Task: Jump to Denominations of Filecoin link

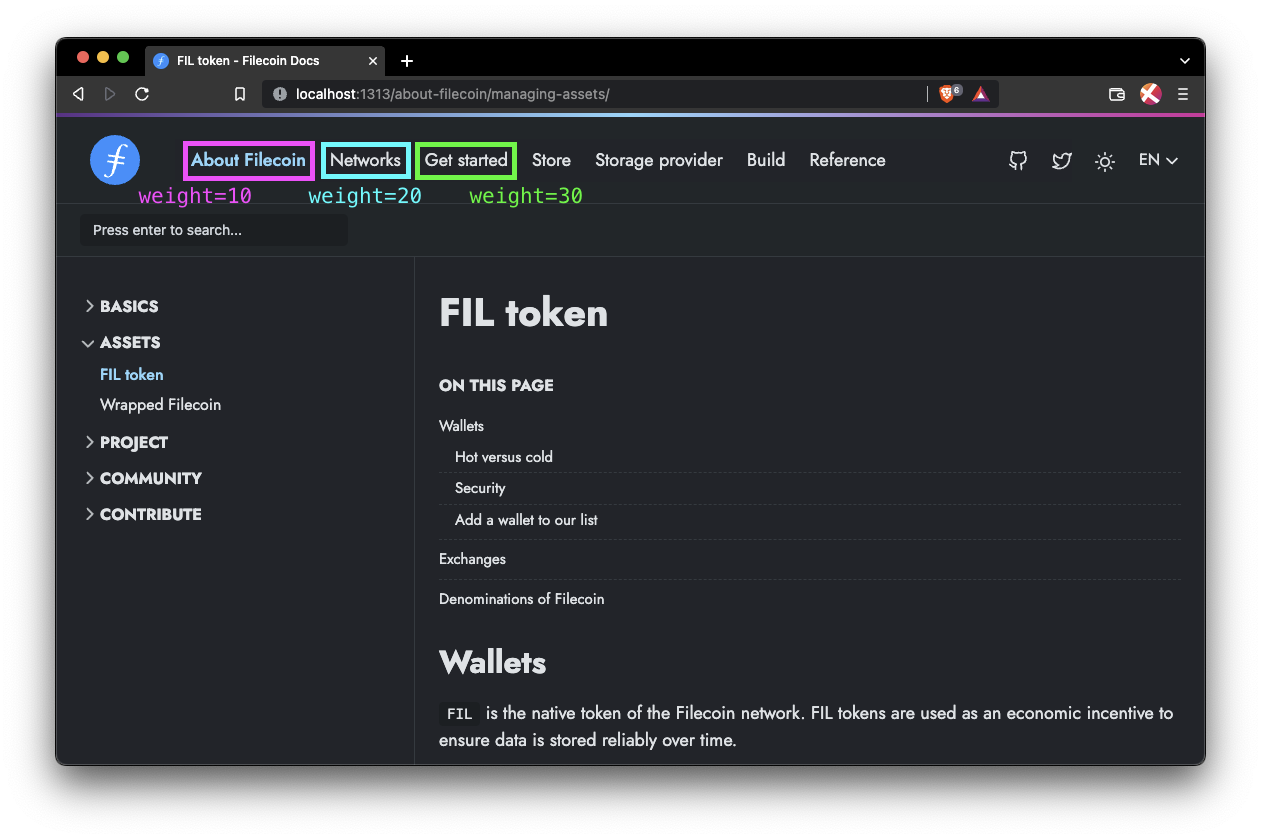Action: tap(521, 599)
